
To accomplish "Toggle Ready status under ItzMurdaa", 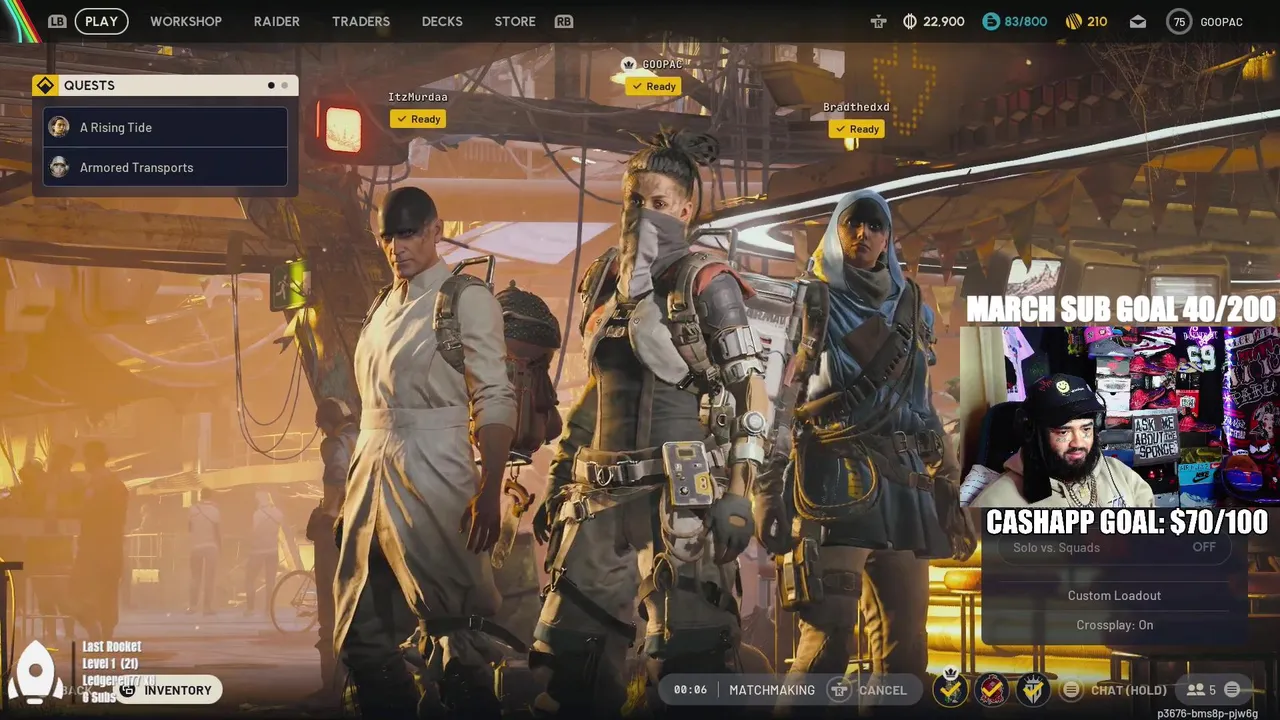I will (418, 119).
